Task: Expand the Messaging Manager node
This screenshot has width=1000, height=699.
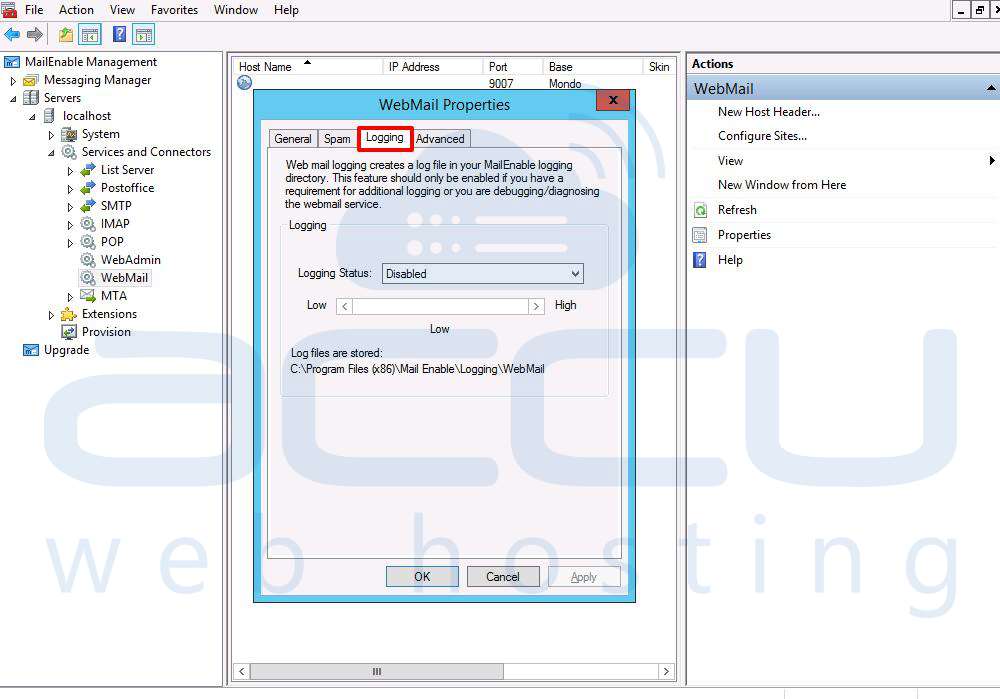Action: click(13, 81)
